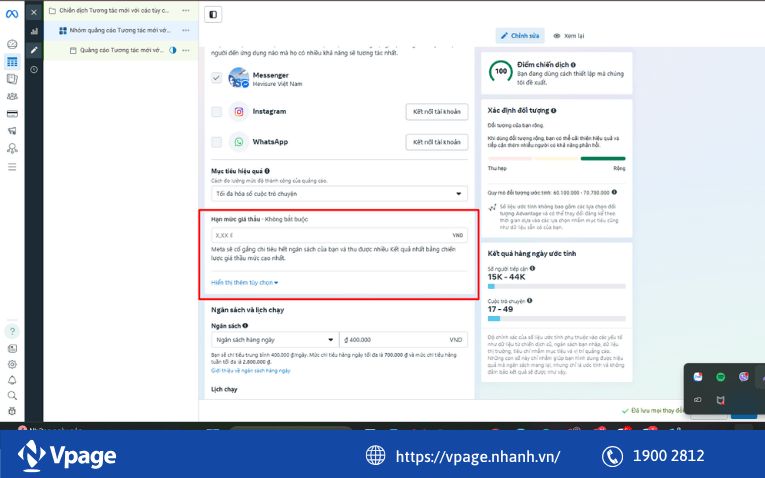Open Help question mark icon
Viewport: 765px width, 478px height.
pyautogui.click(x=12, y=331)
